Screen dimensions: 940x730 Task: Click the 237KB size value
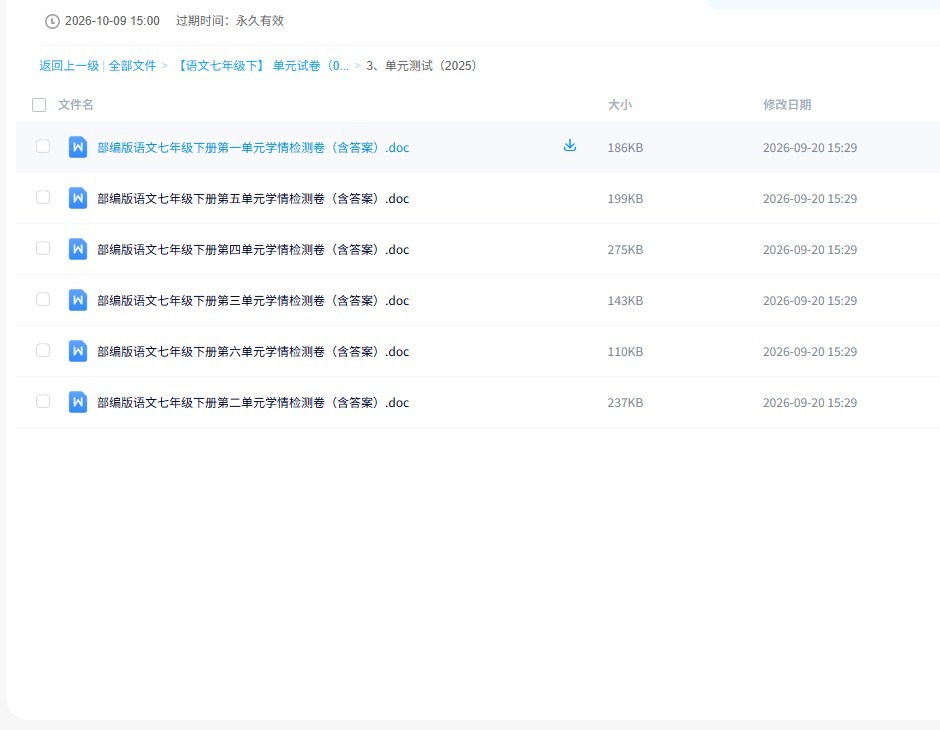click(x=625, y=402)
